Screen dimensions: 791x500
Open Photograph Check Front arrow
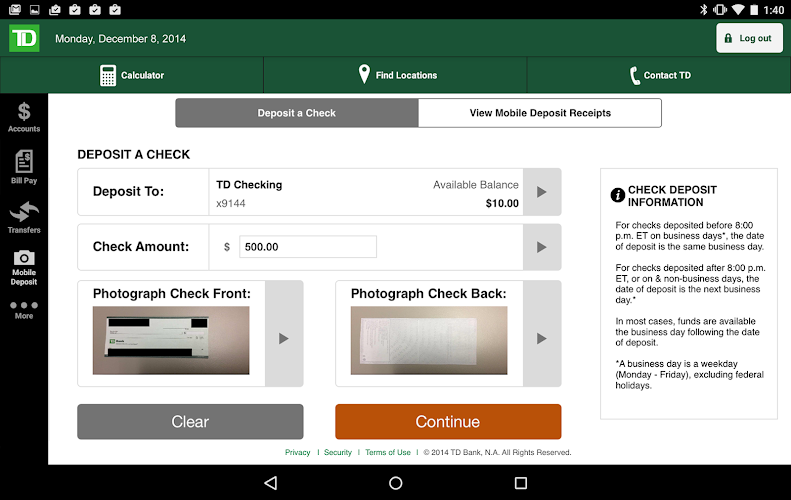pos(284,339)
